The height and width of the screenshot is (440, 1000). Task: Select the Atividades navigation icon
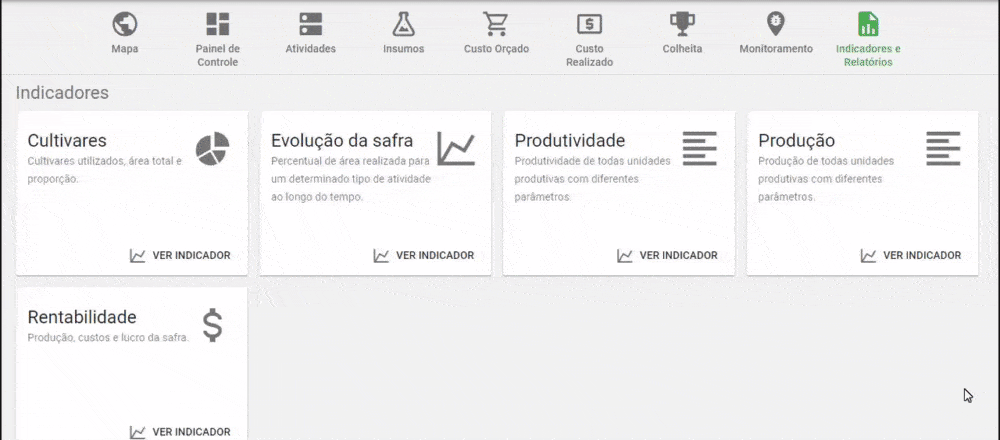coord(310,24)
